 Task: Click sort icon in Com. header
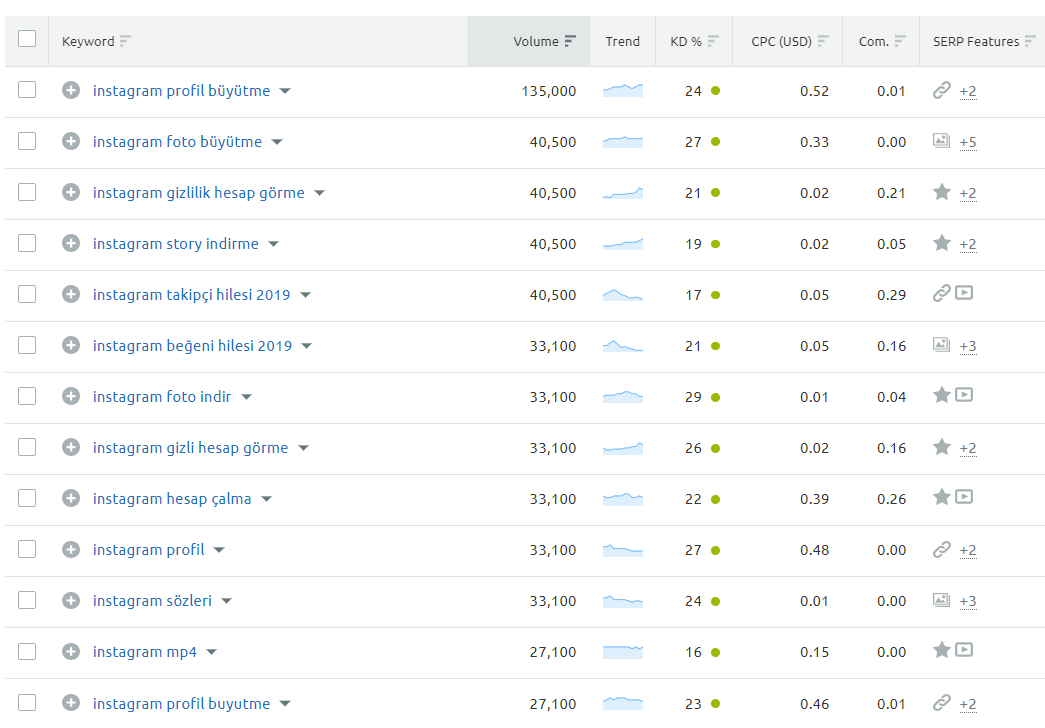click(x=900, y=41)
